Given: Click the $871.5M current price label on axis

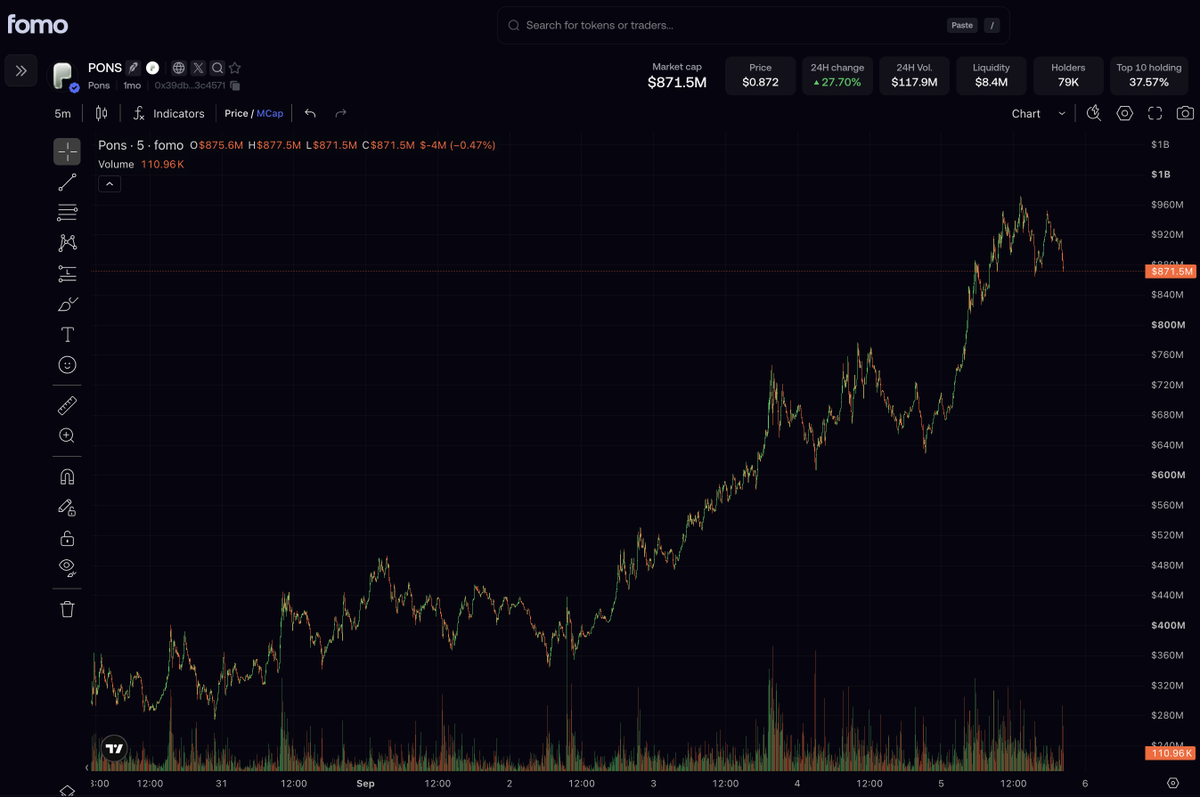Looking at the screenshot, I should click(1170, 271).
